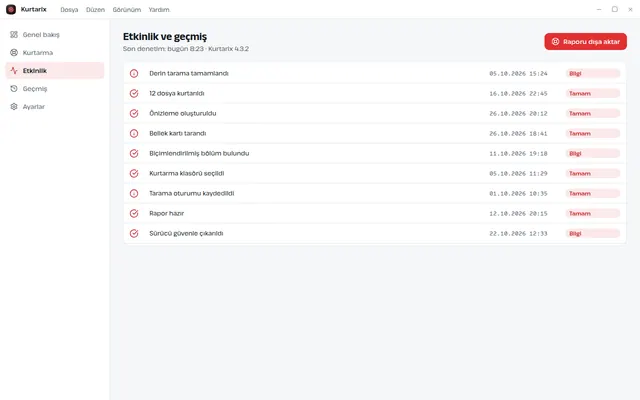Select the 'Biçimlendirilmiş bölüm bulundu' entry text
640x400 pixels.
pyautogui.click(x=199, y=153)
